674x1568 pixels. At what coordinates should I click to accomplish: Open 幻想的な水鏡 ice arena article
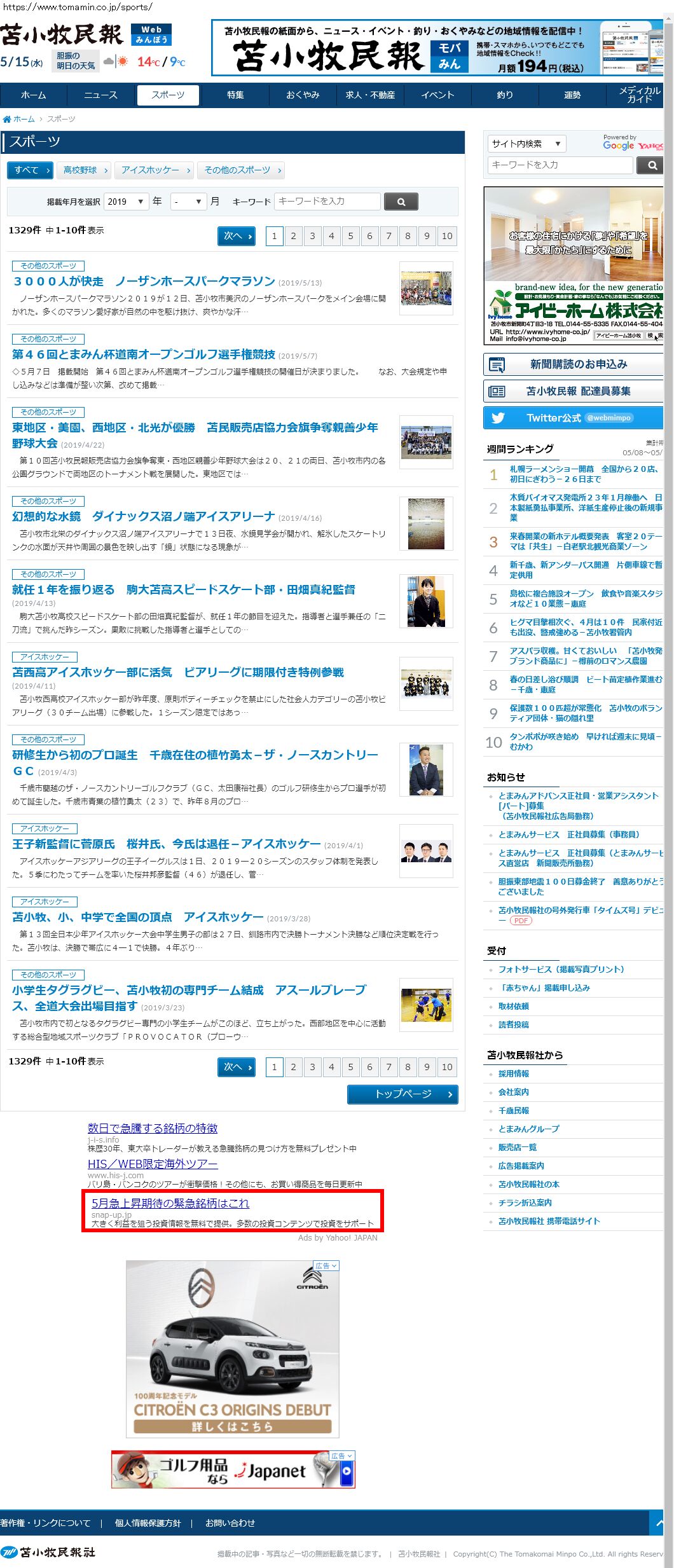144,517
